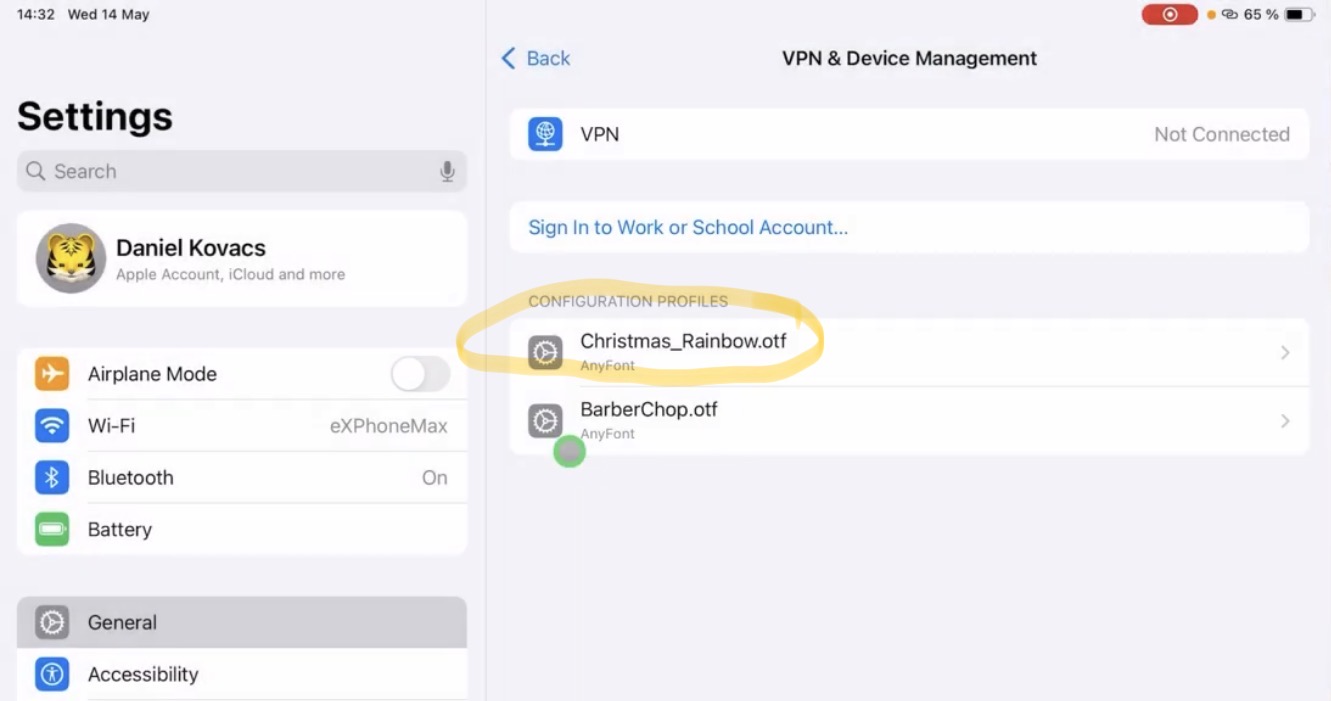Viewport: 1331px width, 701px height.
Task: Open Sign In to Work or School Account
Action: tap(688, 227)
